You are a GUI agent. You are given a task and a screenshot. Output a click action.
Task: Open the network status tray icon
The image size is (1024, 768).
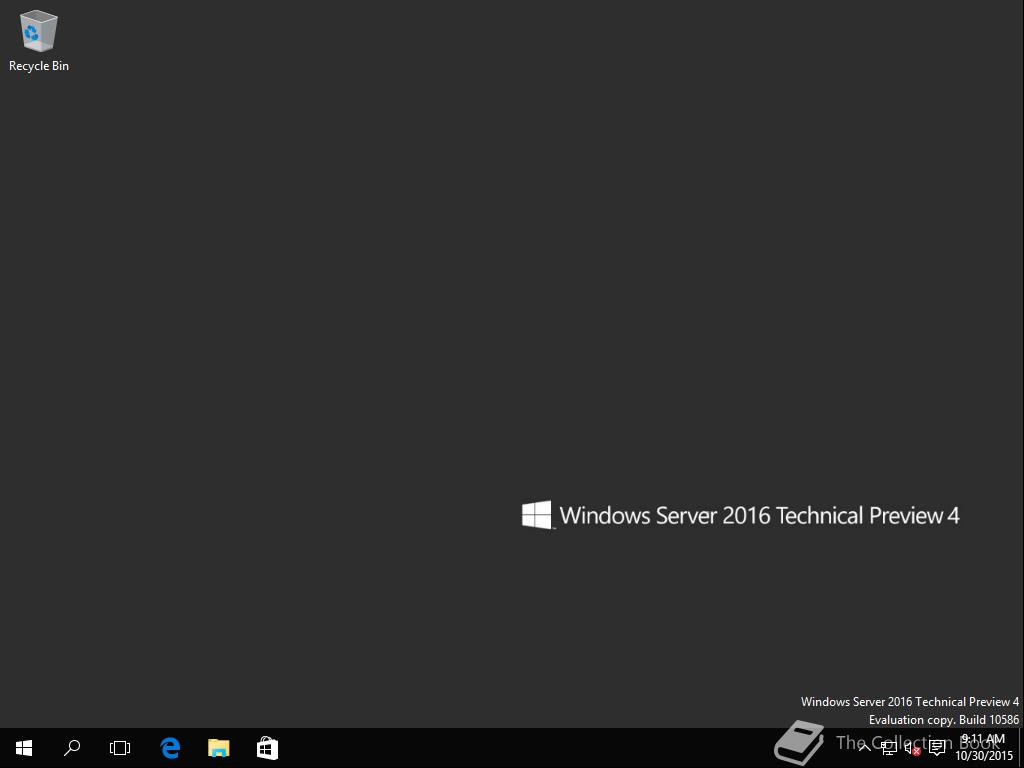tap(889, 748)
